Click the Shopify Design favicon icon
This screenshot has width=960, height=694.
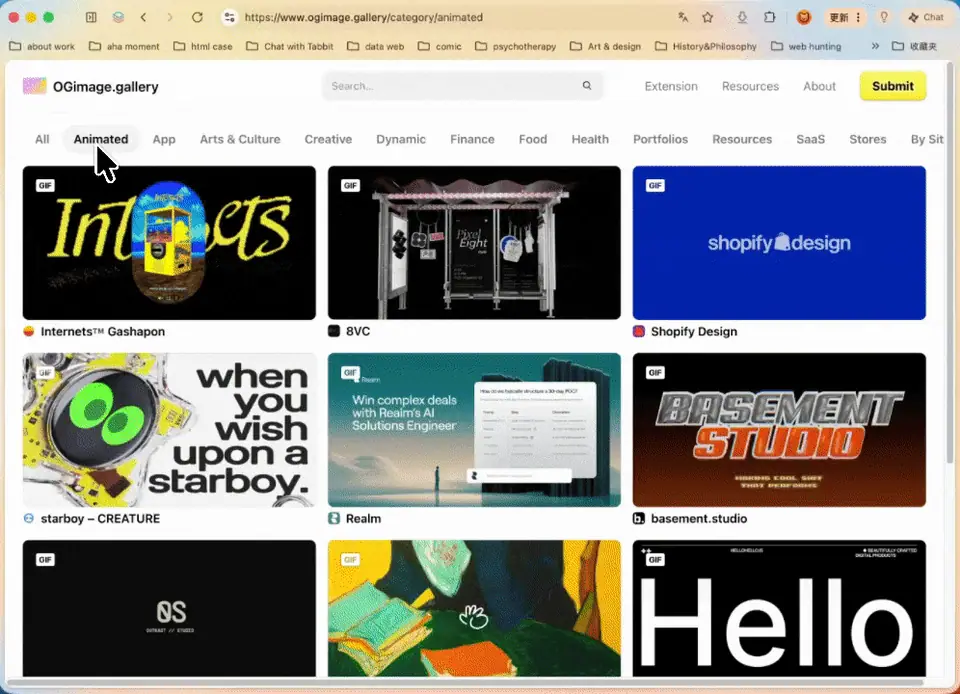click(x=639, y=331)
